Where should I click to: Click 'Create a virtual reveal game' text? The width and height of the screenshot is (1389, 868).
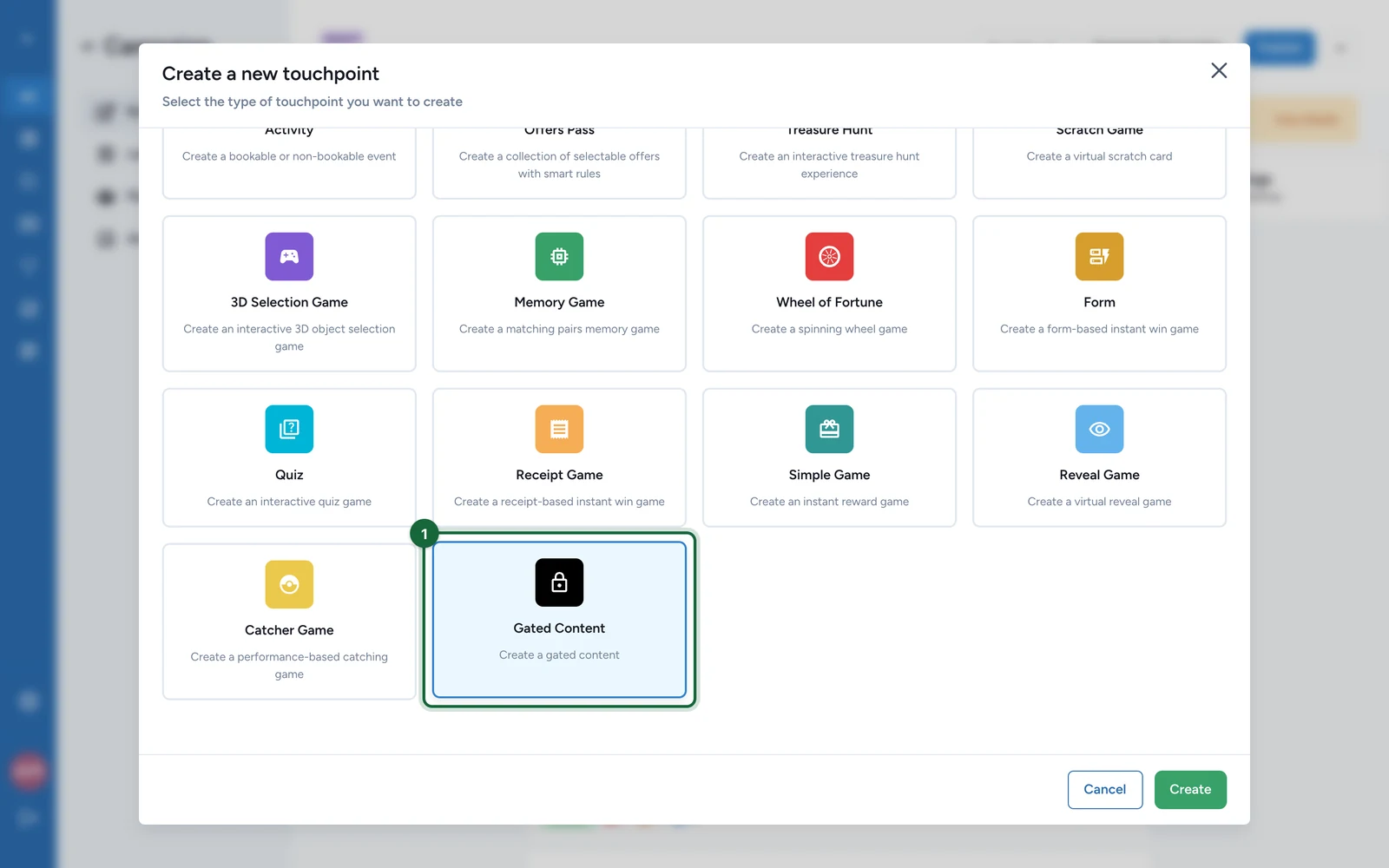click(1099, 502)
